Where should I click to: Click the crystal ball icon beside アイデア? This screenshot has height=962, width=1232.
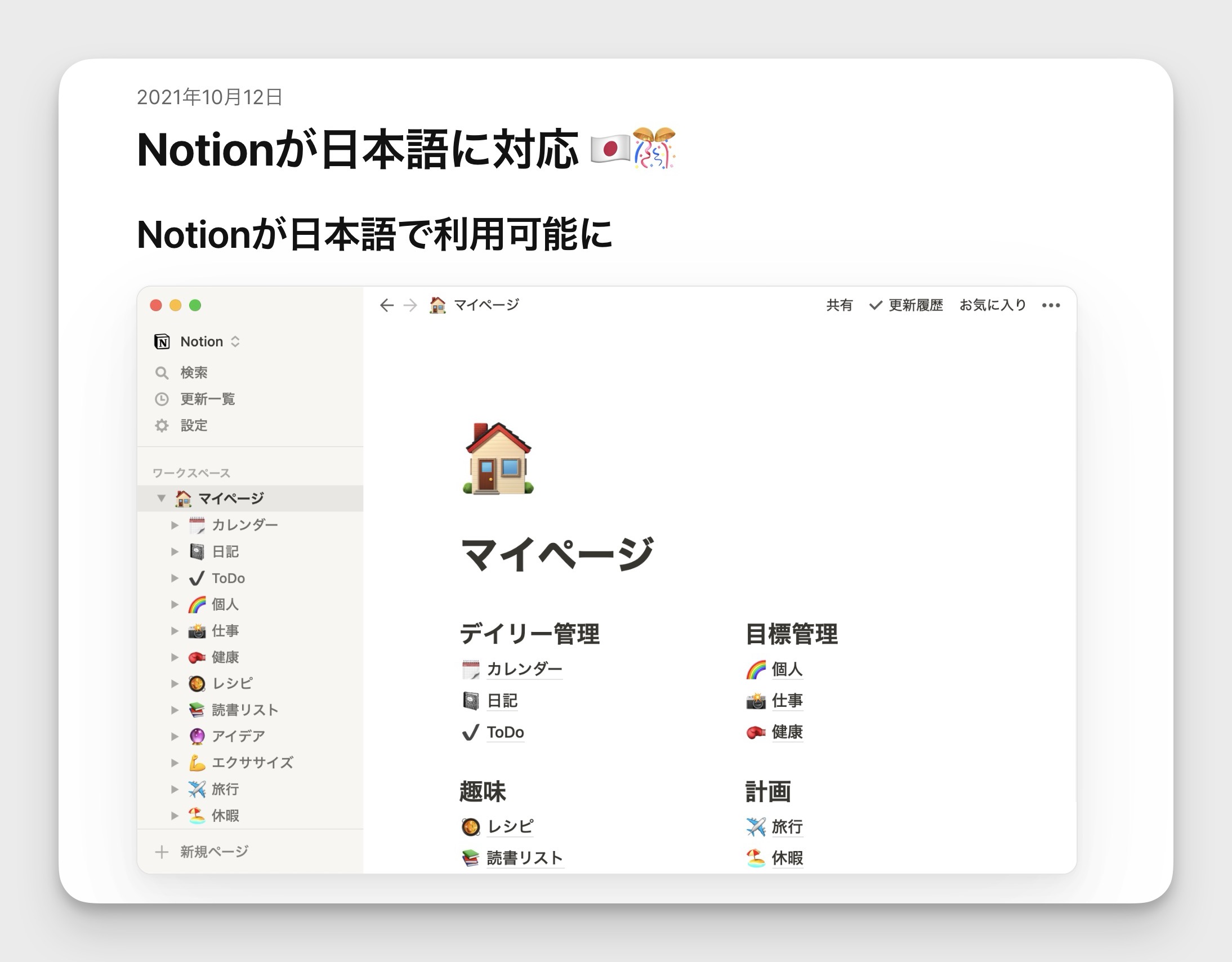(197, 736)
